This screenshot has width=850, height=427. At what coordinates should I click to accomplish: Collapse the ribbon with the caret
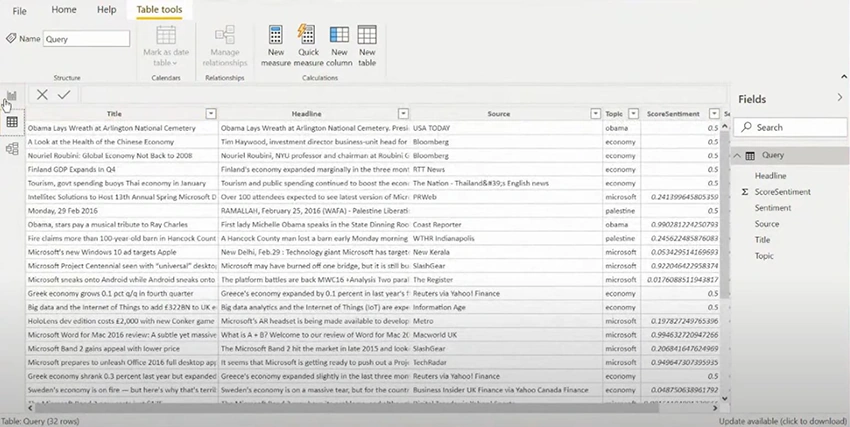pos(843,77)
